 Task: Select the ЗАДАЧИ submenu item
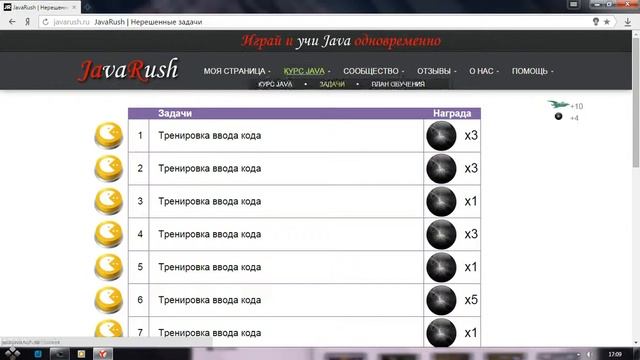pos(332,84)
